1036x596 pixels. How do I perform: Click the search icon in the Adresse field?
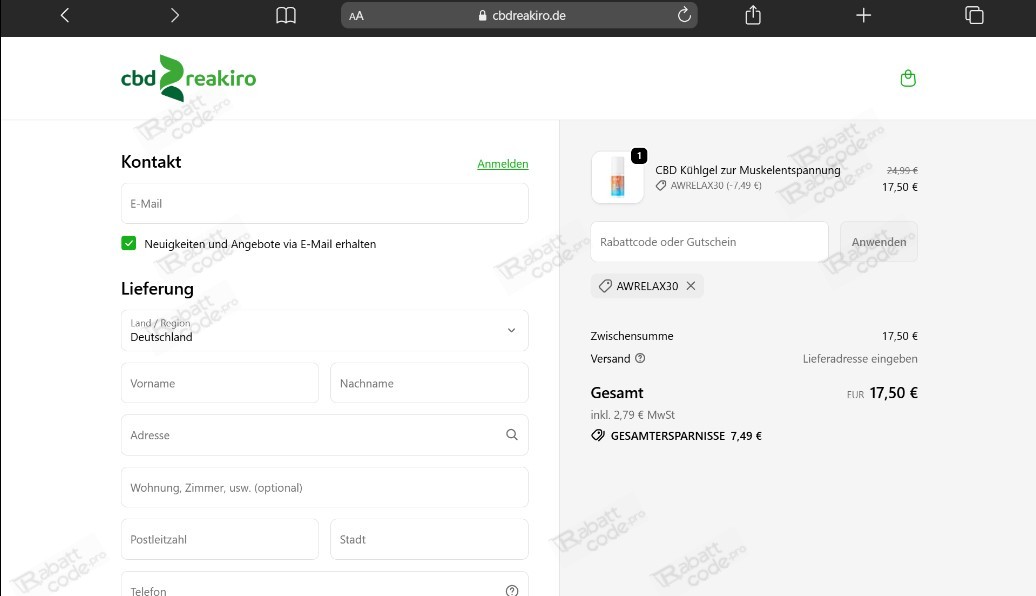511,435
